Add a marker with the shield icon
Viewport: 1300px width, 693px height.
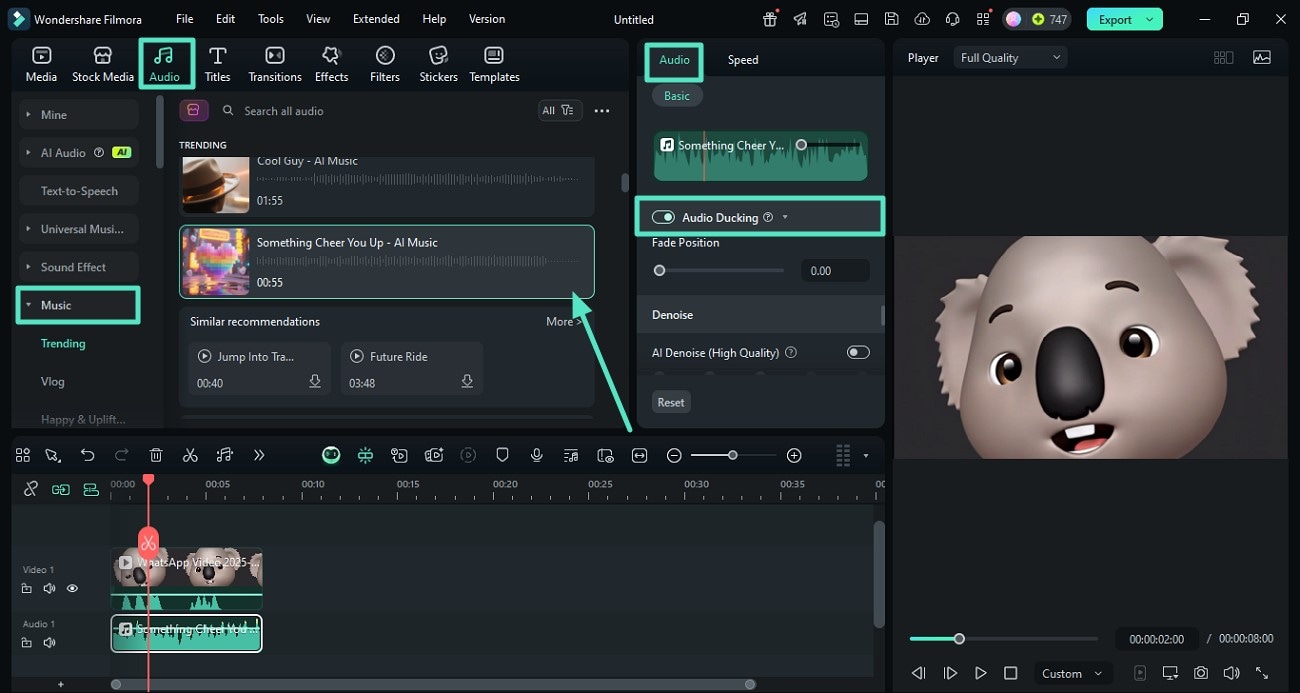click(503, 455)
